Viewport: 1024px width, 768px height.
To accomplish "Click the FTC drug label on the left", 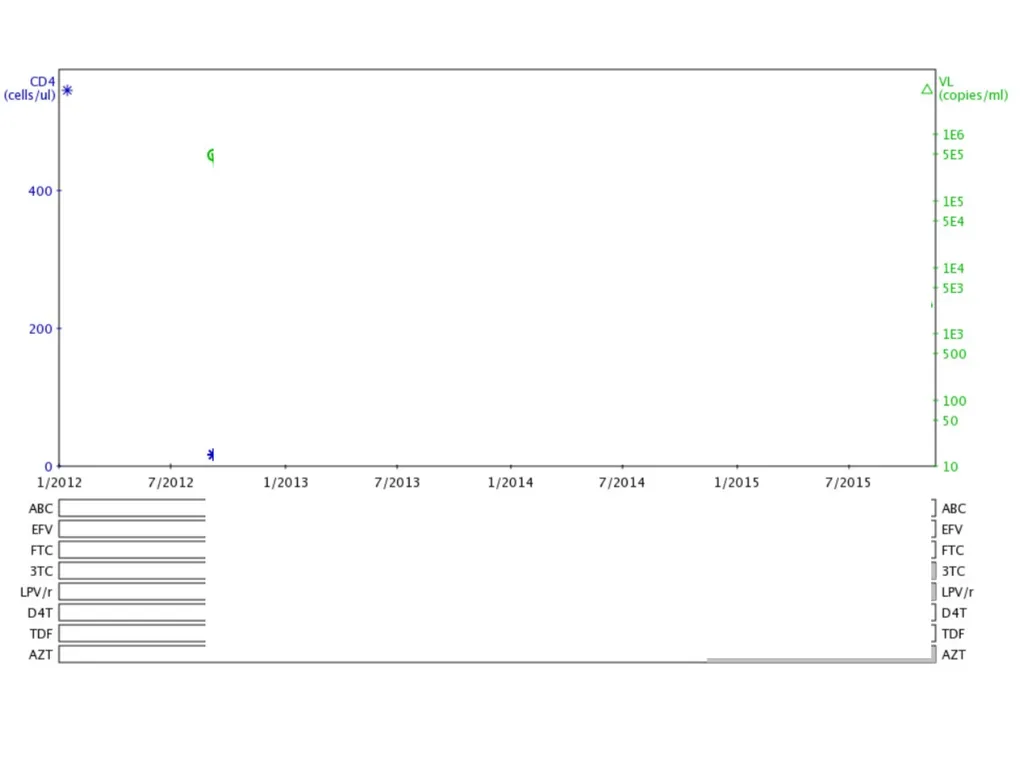I will 42,551.
